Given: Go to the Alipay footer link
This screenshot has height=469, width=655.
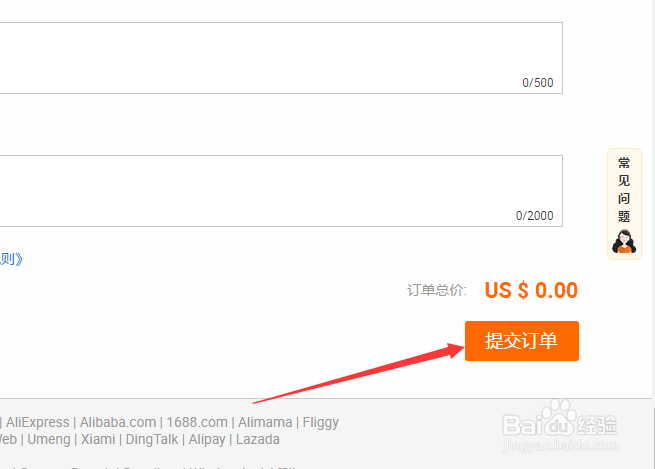Looking at the screenshot, I should pyautogui.click(x=208, y=439).
